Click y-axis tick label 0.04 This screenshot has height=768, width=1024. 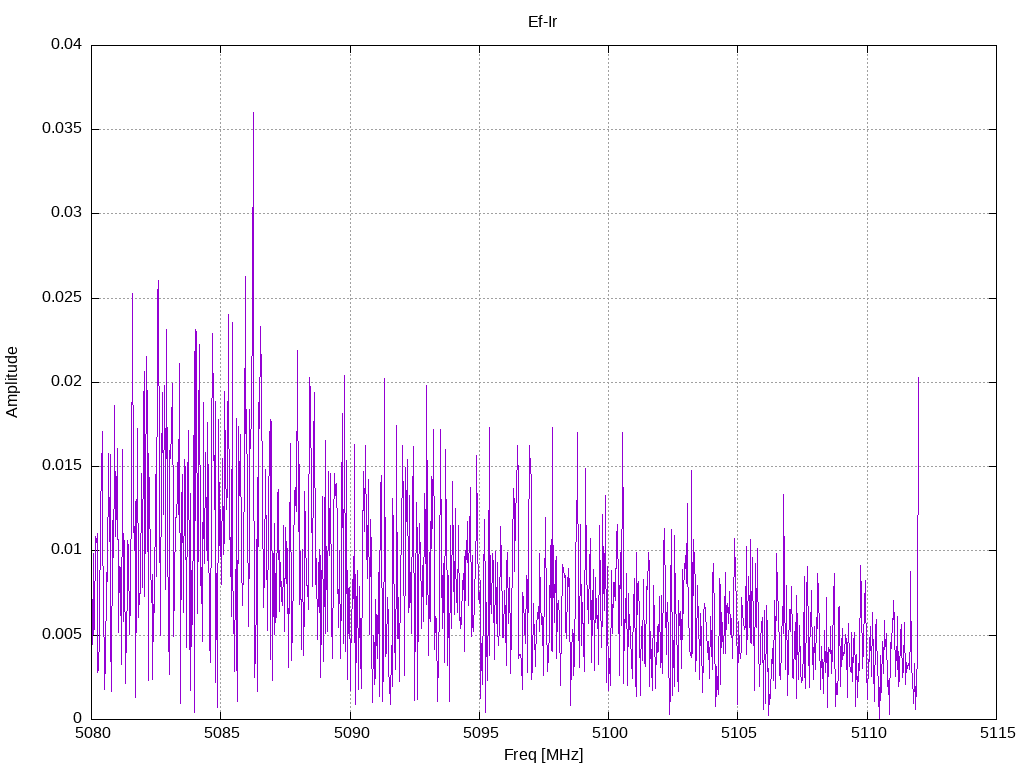(67, 44)
